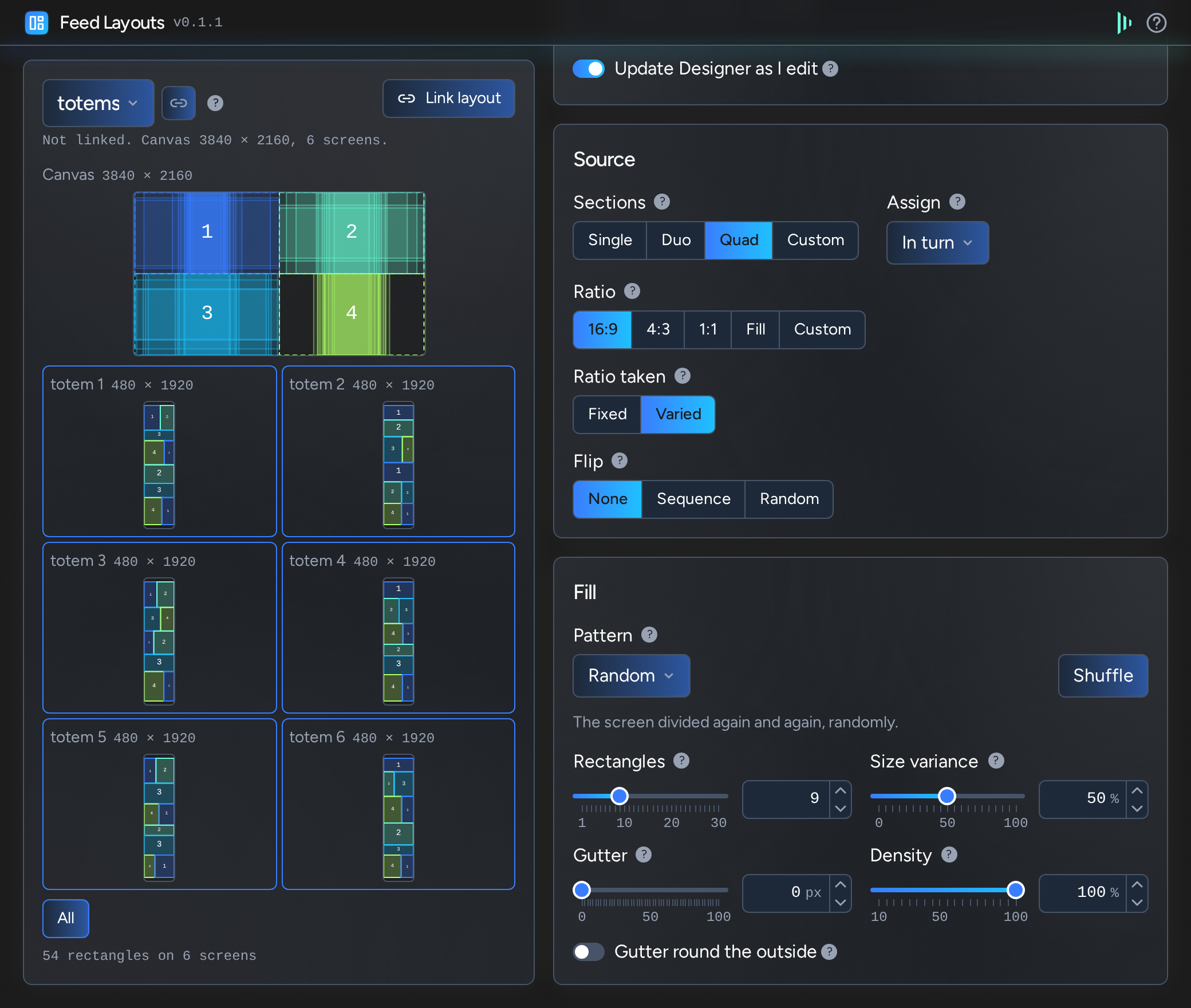
Task: Click the Shuffle button
Action: 1103,676
